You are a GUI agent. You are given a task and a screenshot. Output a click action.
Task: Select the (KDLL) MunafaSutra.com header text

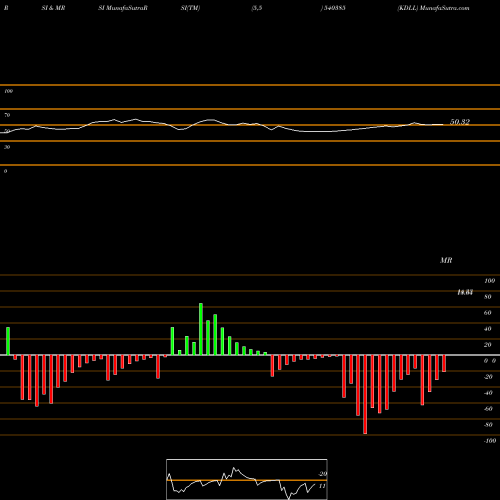433,8
